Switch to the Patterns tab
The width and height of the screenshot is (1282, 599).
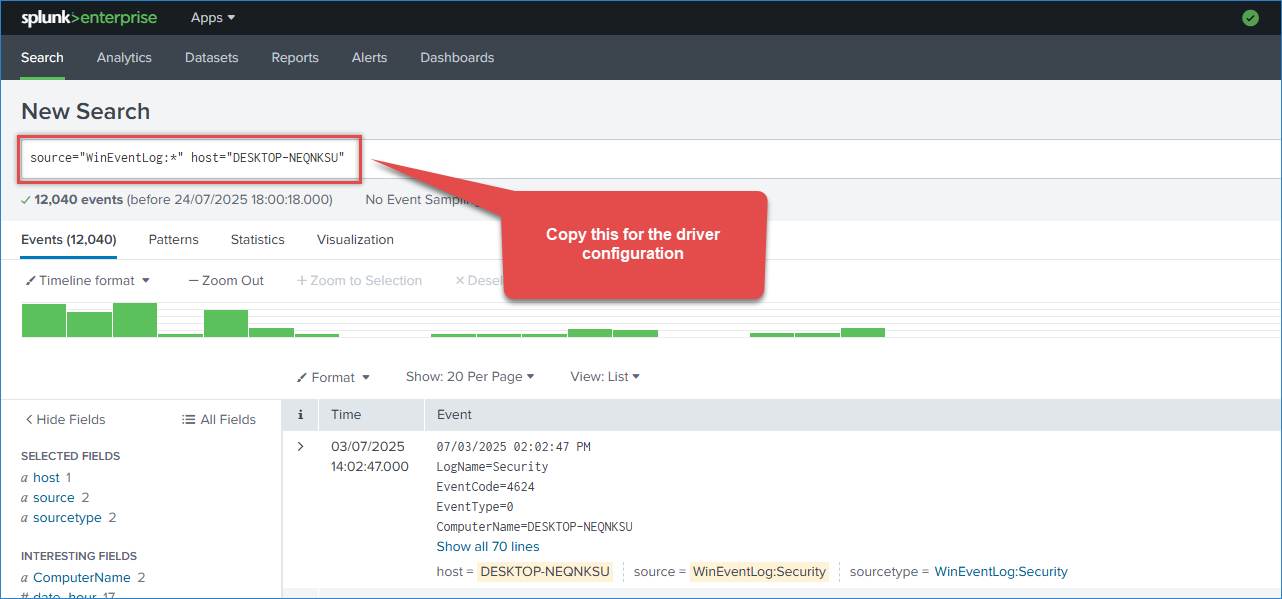[174, 240]
